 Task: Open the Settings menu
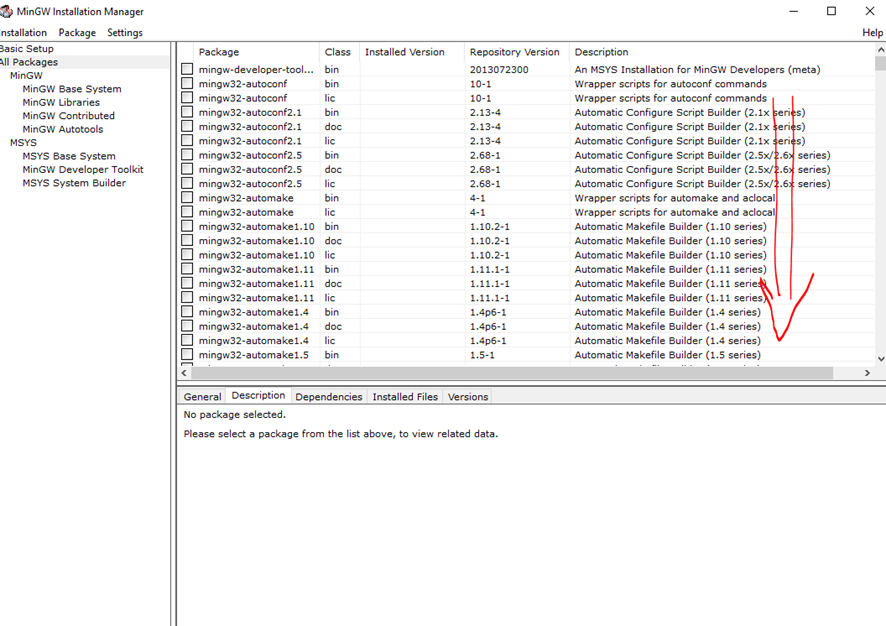click(125, 33)
